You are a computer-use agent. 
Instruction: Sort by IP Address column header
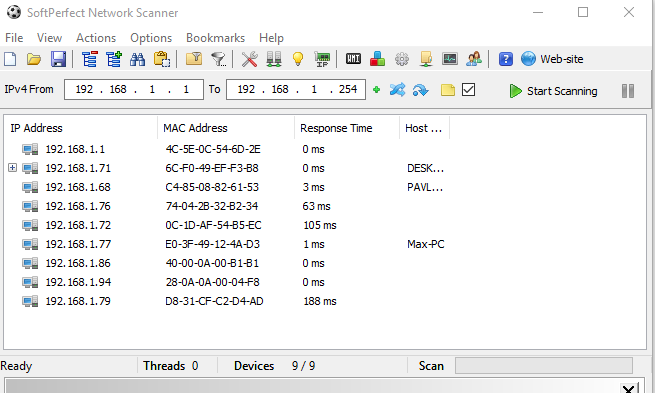coord(81,128)
